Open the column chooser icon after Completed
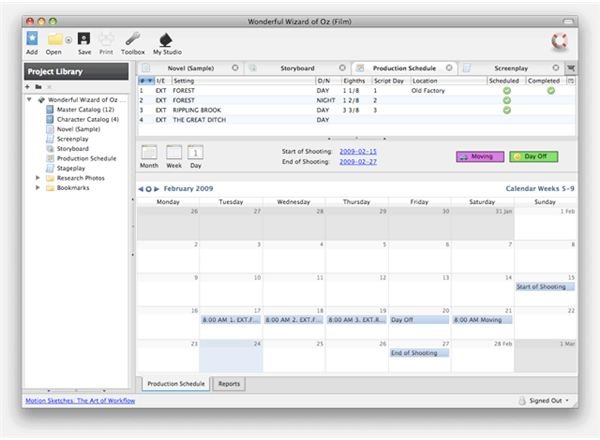The width and height of the screenshot is (600, 440). (x=571, y=81)
